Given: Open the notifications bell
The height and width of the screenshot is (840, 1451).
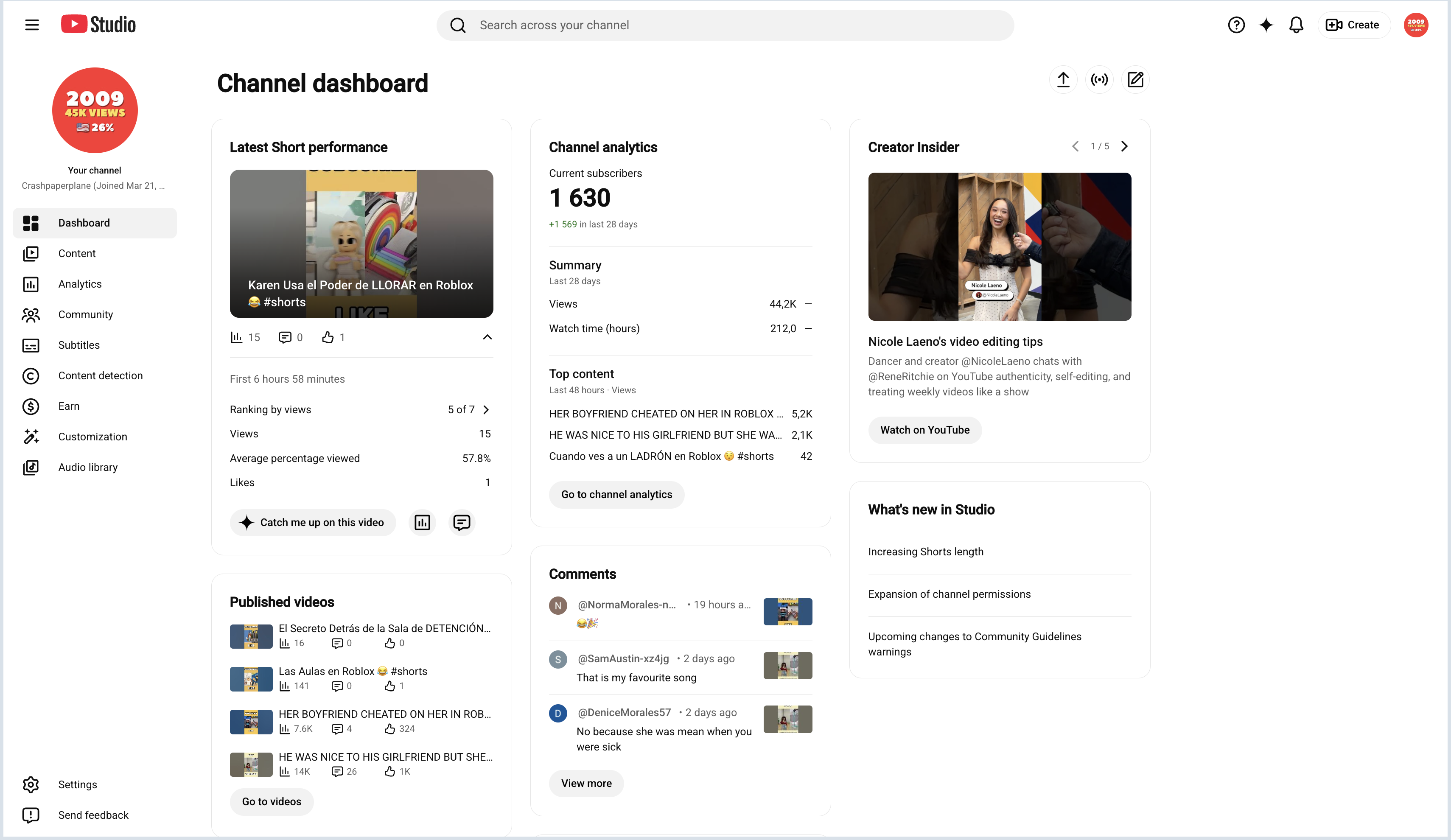Looking at the screenshot, I should [1296, 25].
